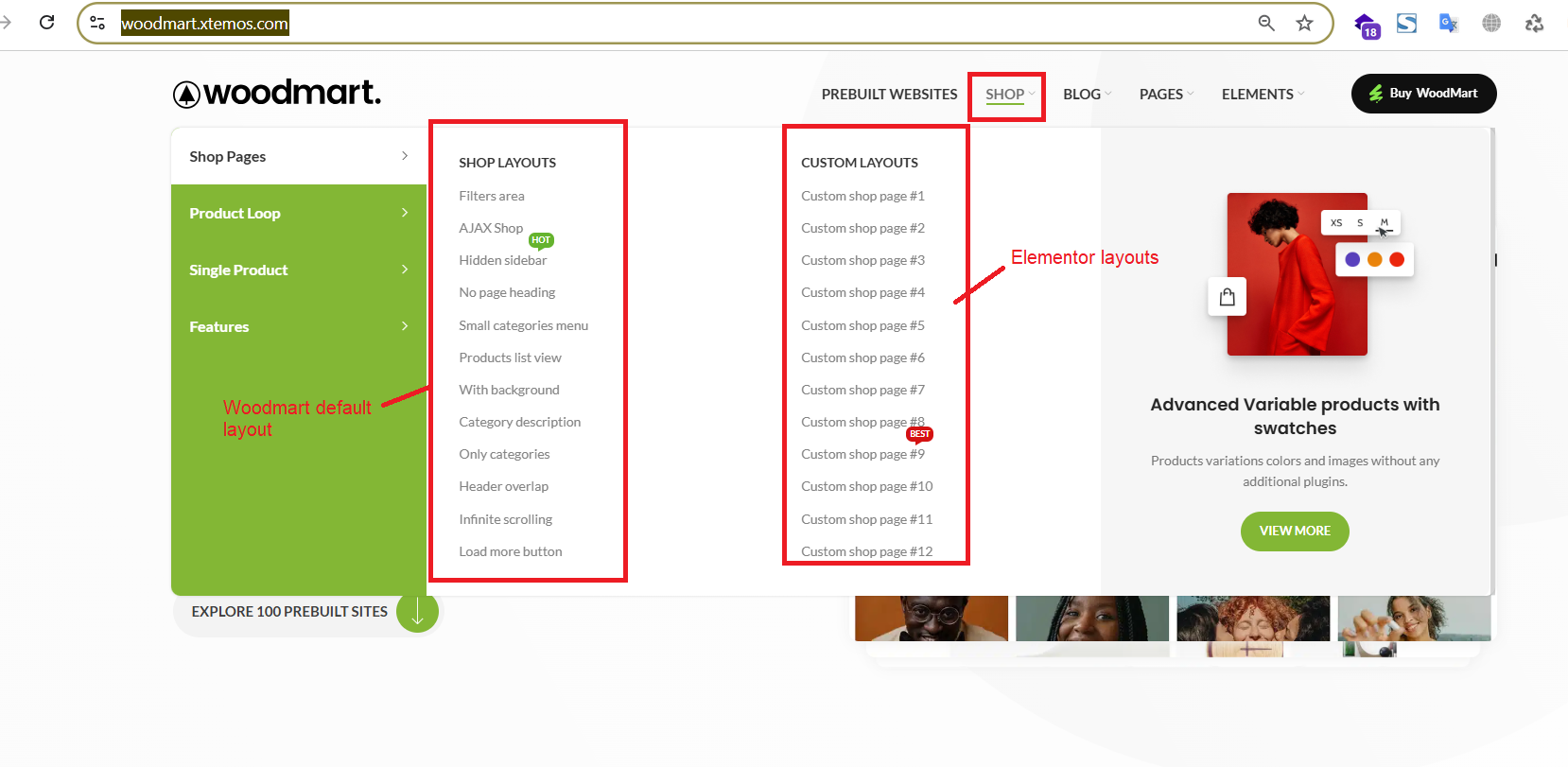Open the With background link
Viewport: 1568px width, 767px height.
(x=509, y=390)
